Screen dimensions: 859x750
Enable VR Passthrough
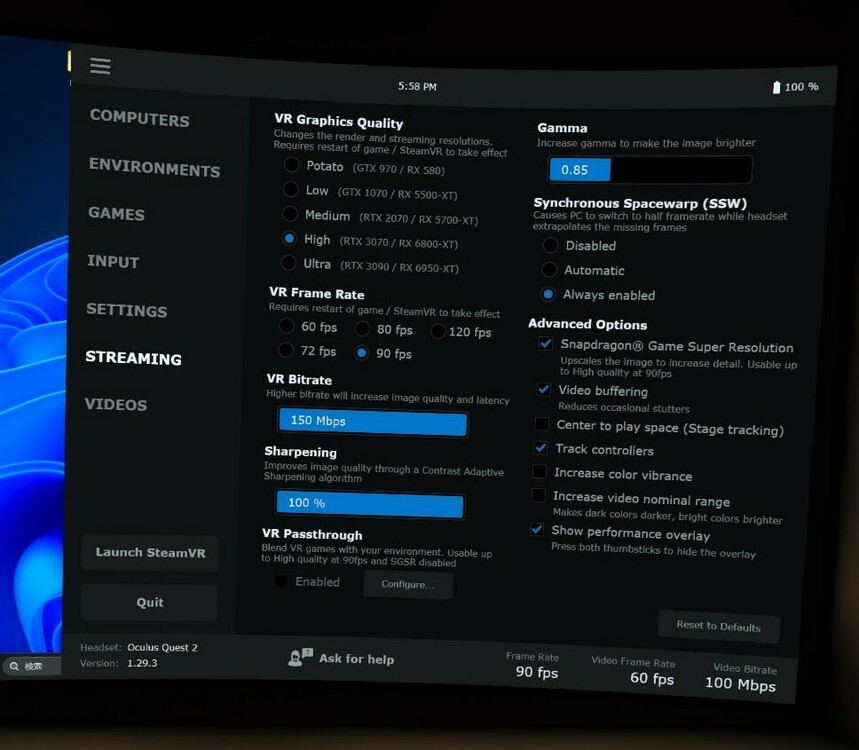pos(280,581)
